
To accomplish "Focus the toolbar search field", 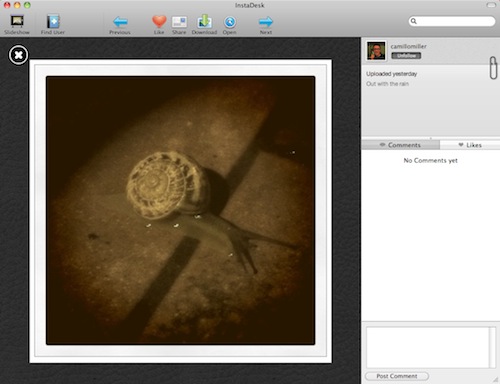I will pos(452,21).
